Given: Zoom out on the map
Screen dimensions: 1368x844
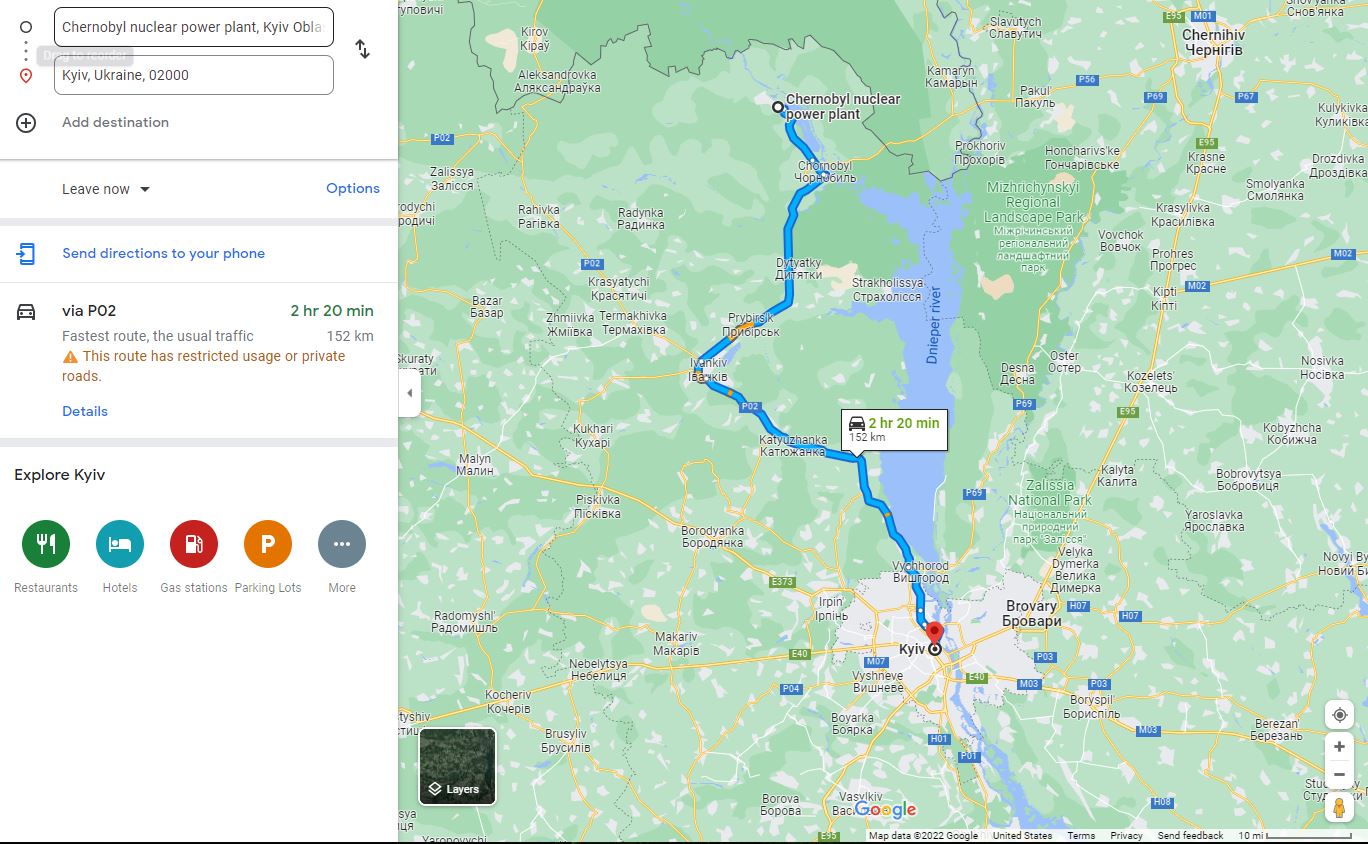Looking at the screenshot, I should coord(1339,774).
